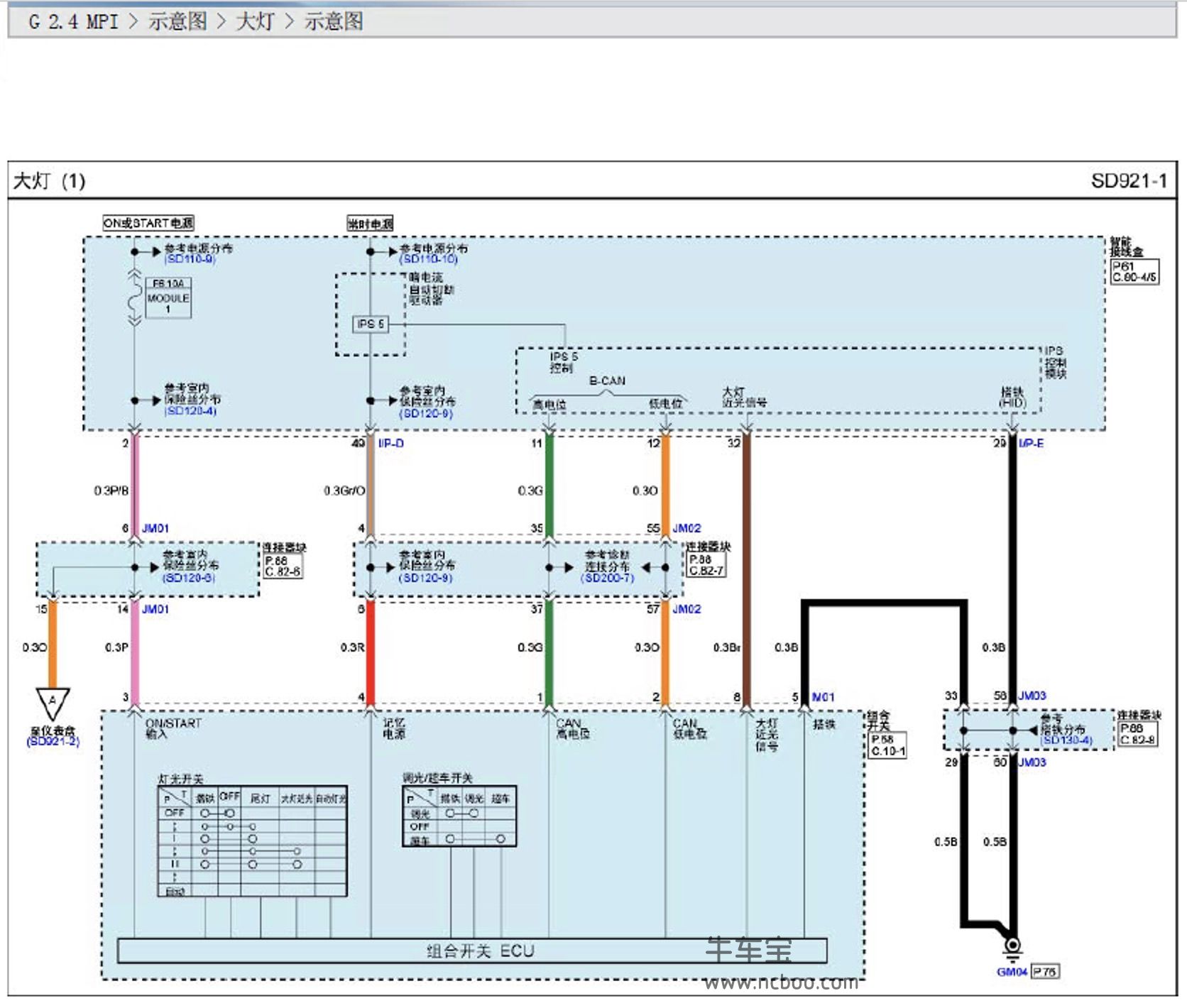Click the P.58 C.10-1 reference box
The height and width of the screenshot is (1008, 1187).
point(887,745)
